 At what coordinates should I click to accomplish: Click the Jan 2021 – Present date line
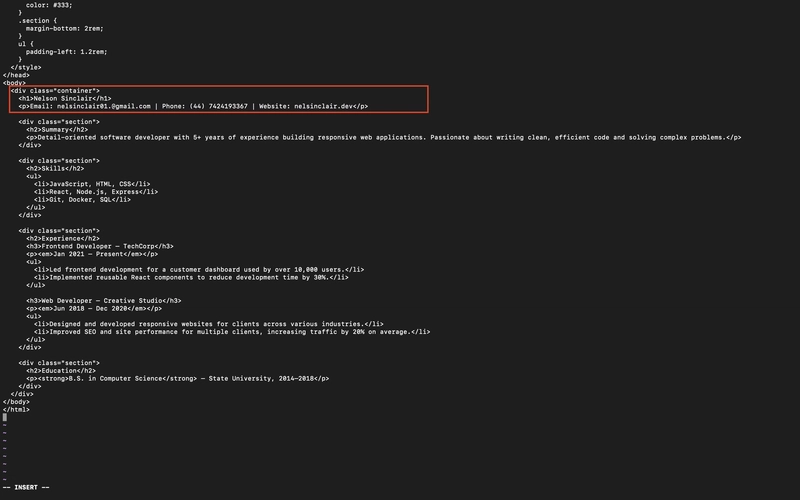tap(92, 254)
